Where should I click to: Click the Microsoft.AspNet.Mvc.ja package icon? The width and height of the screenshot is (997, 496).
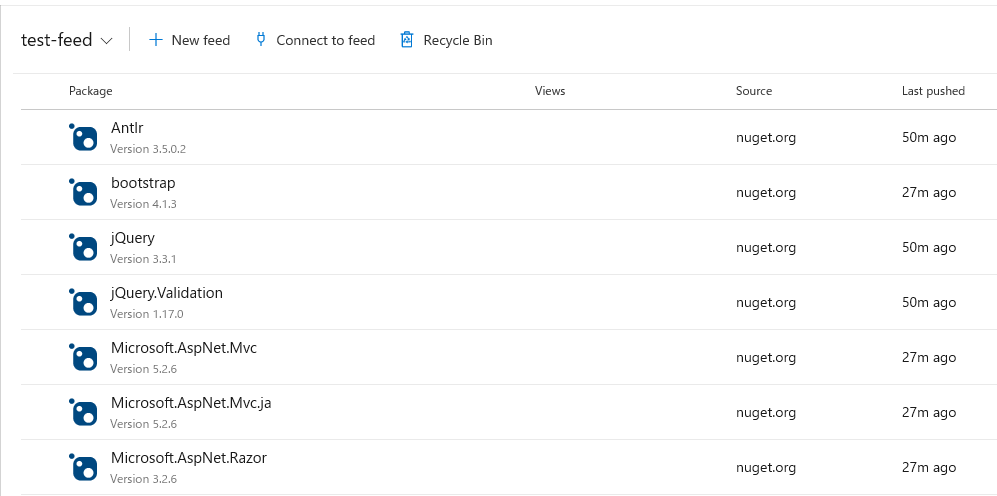pos(83,412)
